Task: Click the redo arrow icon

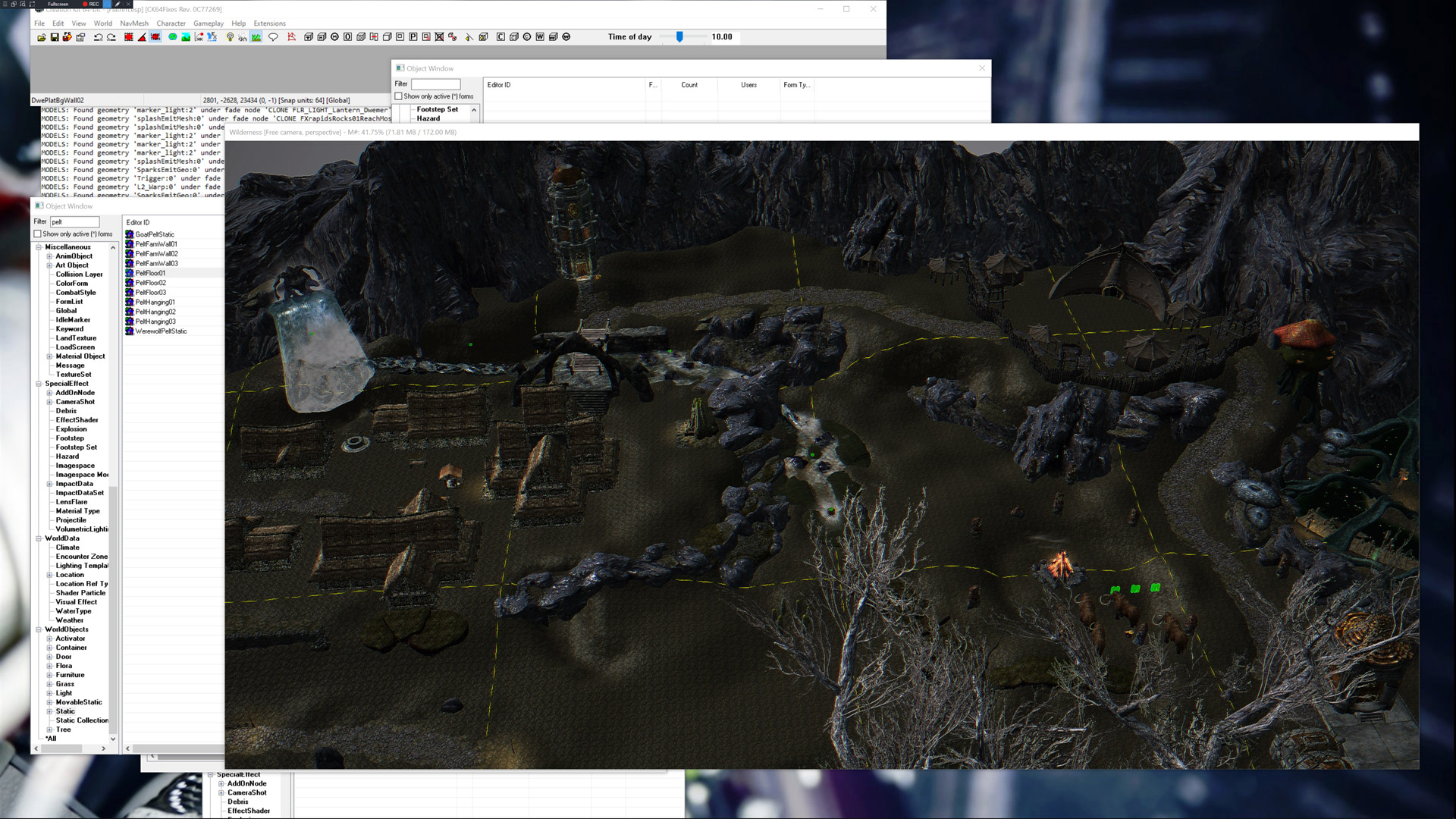Action: (111, 37)
